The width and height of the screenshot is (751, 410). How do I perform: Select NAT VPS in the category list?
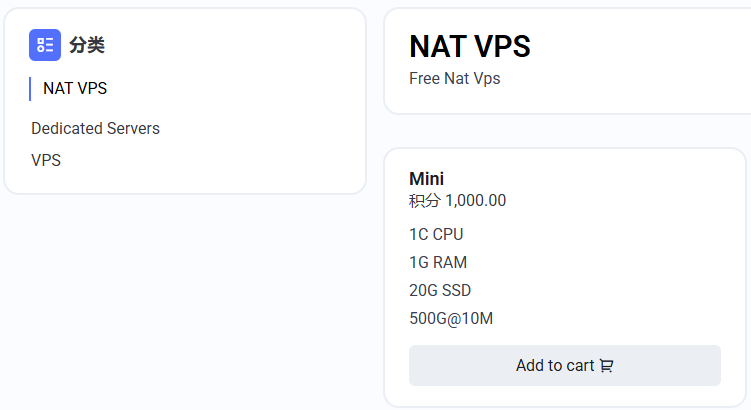pos(75,89)
